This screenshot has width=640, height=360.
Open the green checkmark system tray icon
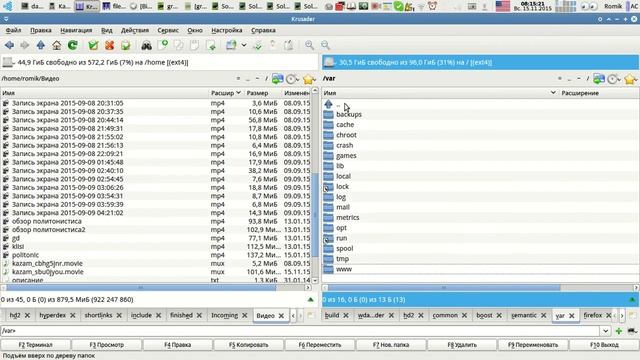(x=399, y=6)
